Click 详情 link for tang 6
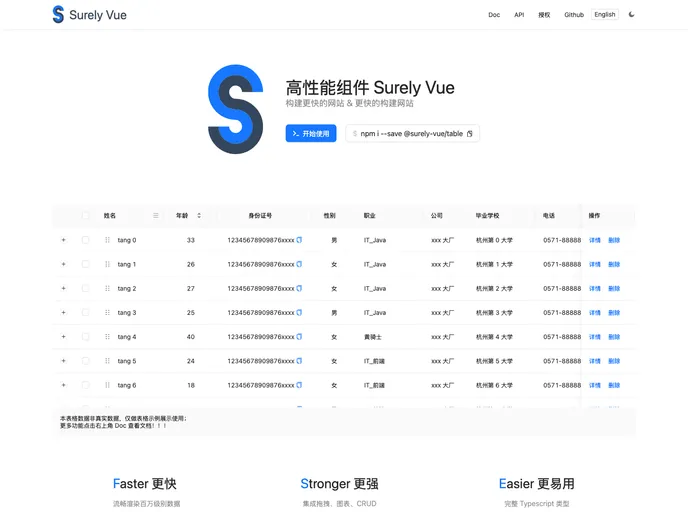The image size is (688, 512). (x=595, y=385)
